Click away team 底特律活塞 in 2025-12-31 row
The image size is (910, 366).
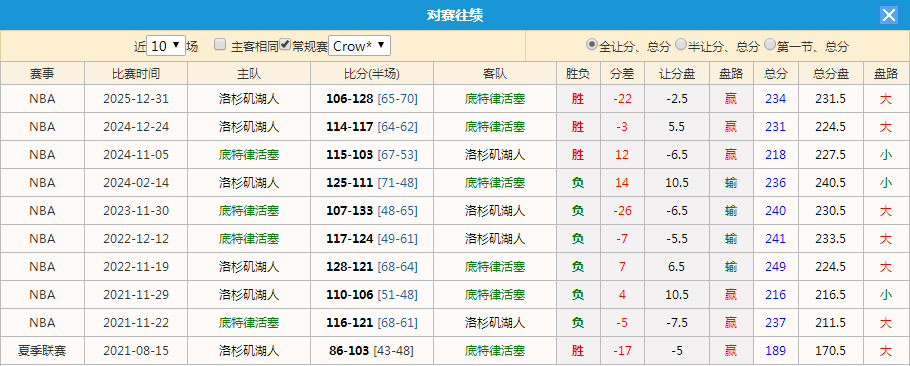[495, 99]
